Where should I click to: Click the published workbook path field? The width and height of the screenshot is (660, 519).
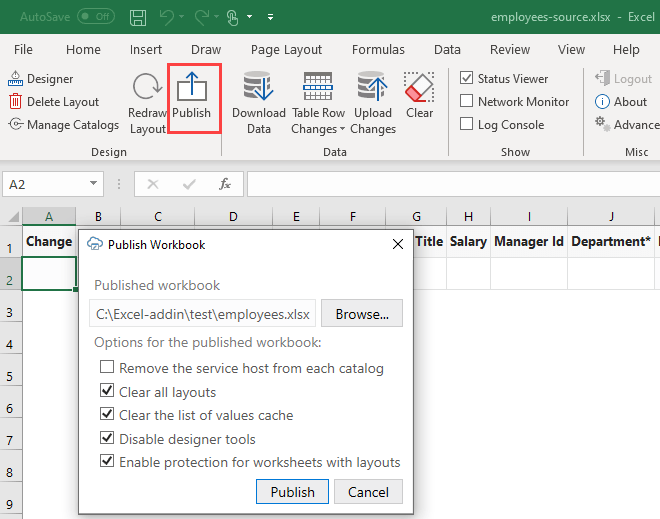click(202, 314)
